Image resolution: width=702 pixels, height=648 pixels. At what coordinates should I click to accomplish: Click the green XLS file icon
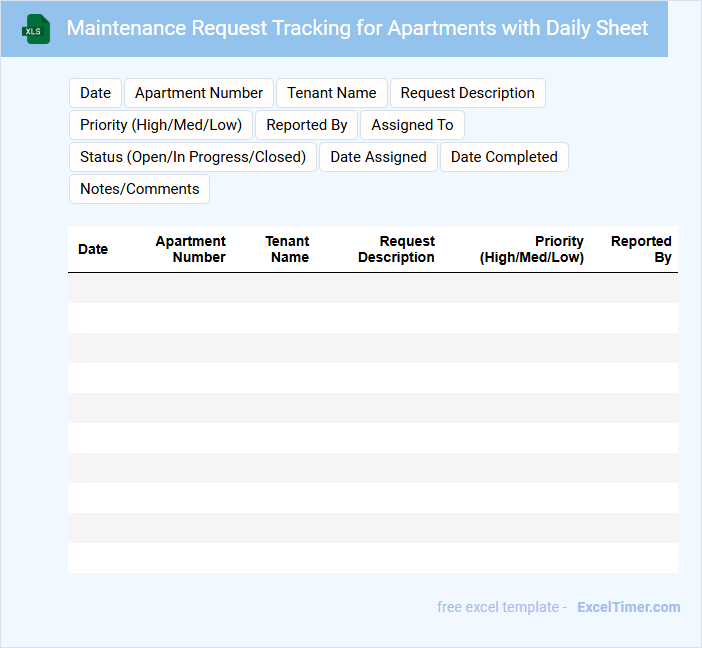pyautogui.click(x=36, y=29)
